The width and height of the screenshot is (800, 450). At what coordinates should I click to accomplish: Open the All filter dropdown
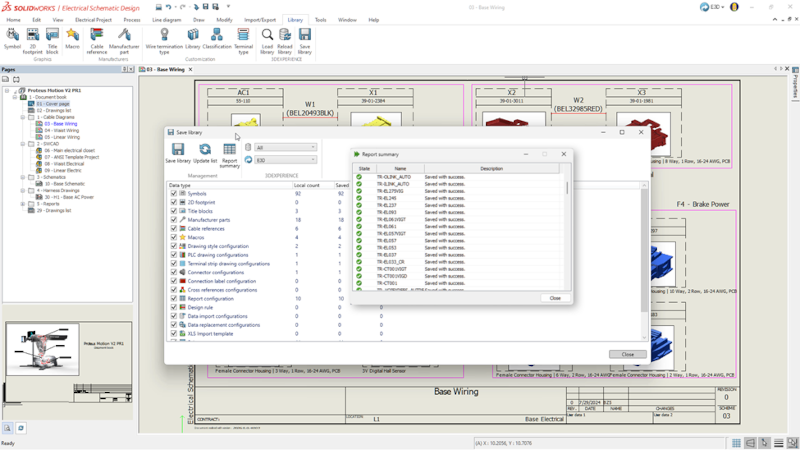pos(286,148)
